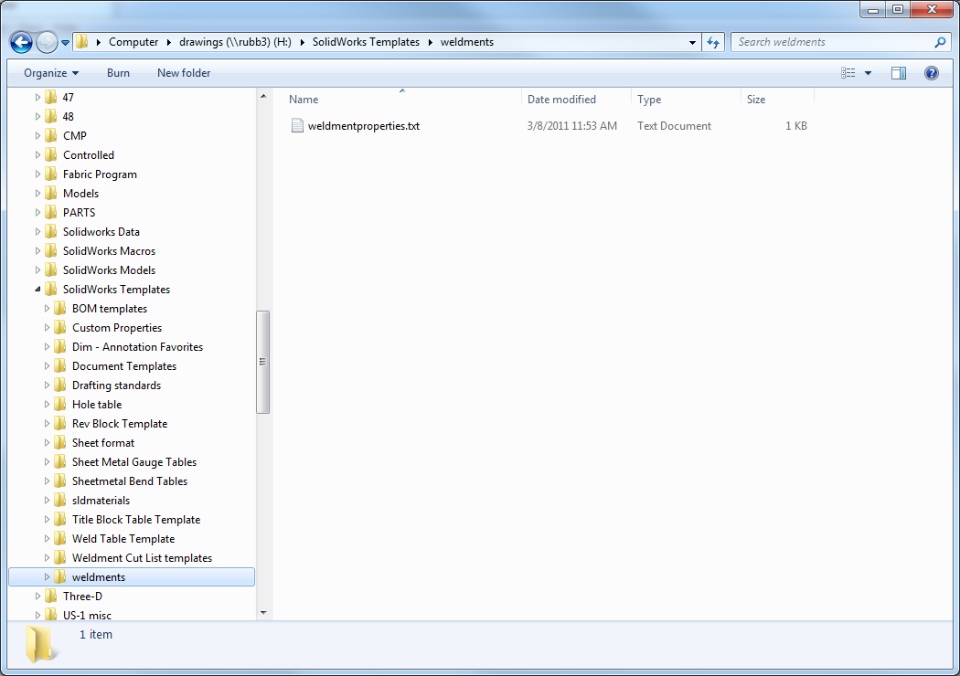This screenshot has width=960, height=676.
Task: Click the Change your view icon
Action: pos(848,73)
